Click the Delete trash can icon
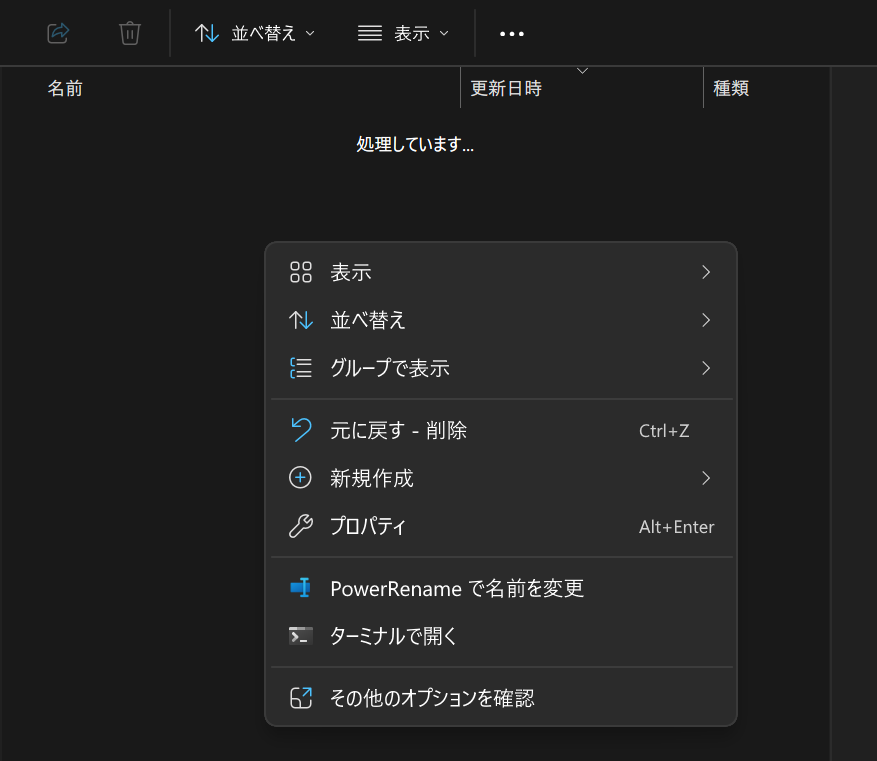Image resolution: width=877 pixels, height=761 pixels. click(x=130, y=33)
